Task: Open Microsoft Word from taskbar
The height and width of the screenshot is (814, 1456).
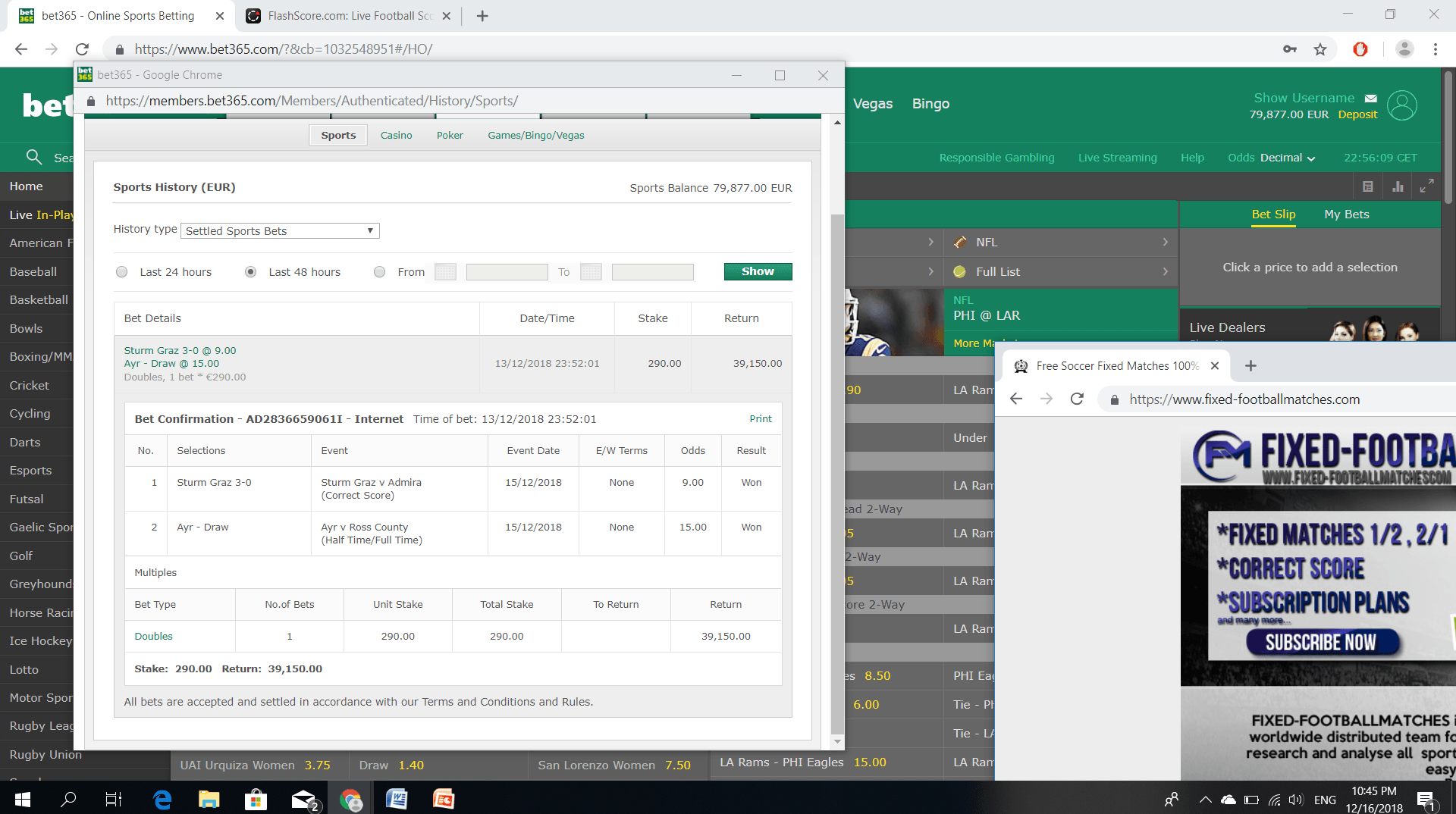Action: click(397, 799)
